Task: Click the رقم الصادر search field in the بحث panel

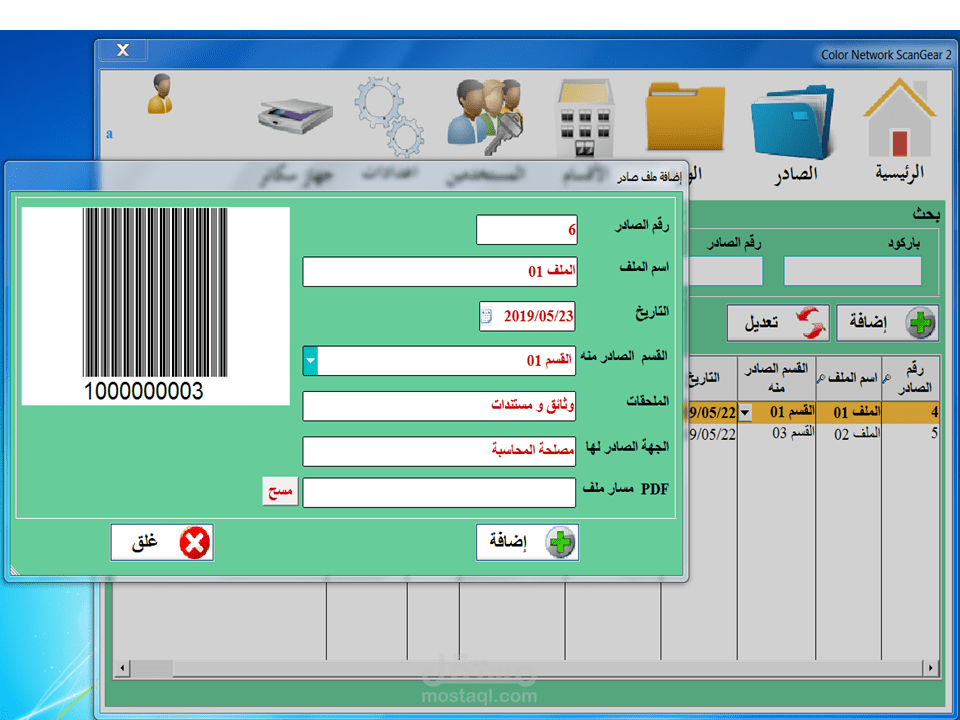Action: [726, 271]
